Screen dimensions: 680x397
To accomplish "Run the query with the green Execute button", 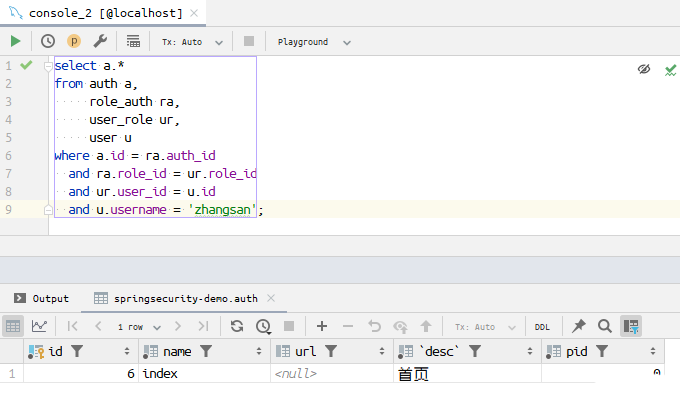I will tap(16, 41).
